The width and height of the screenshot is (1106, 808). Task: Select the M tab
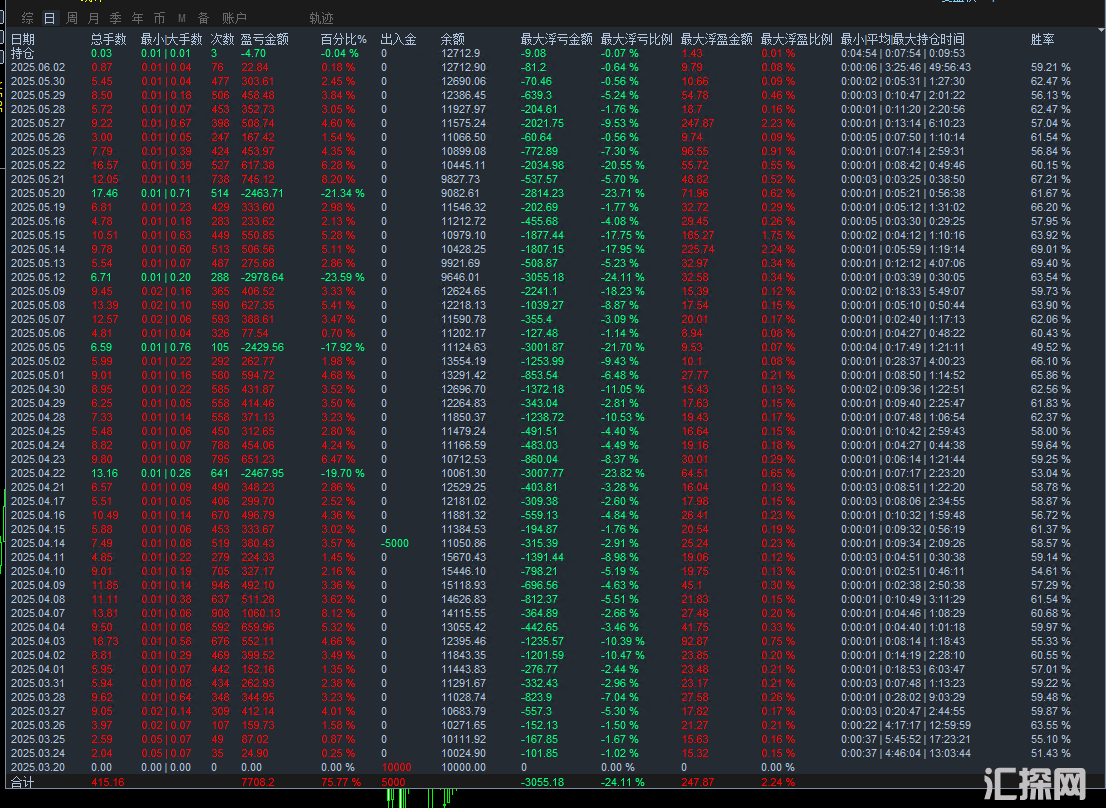click(182, 18)
